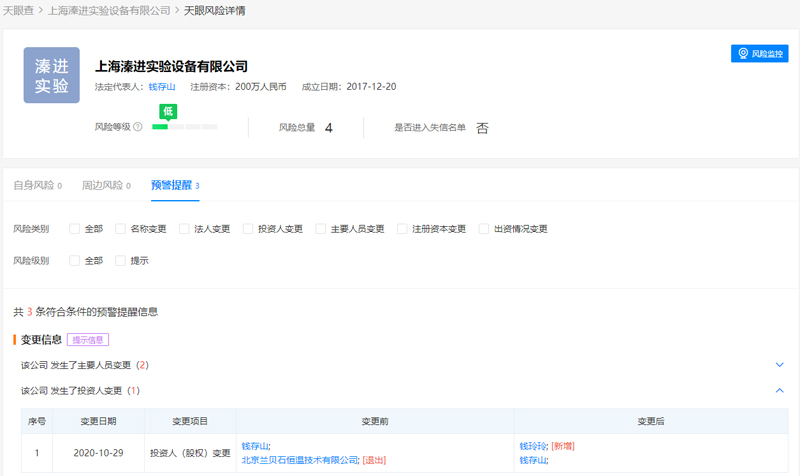Switch to the 周边风险 tab
The image size is (800, 476).
point(106,185)
